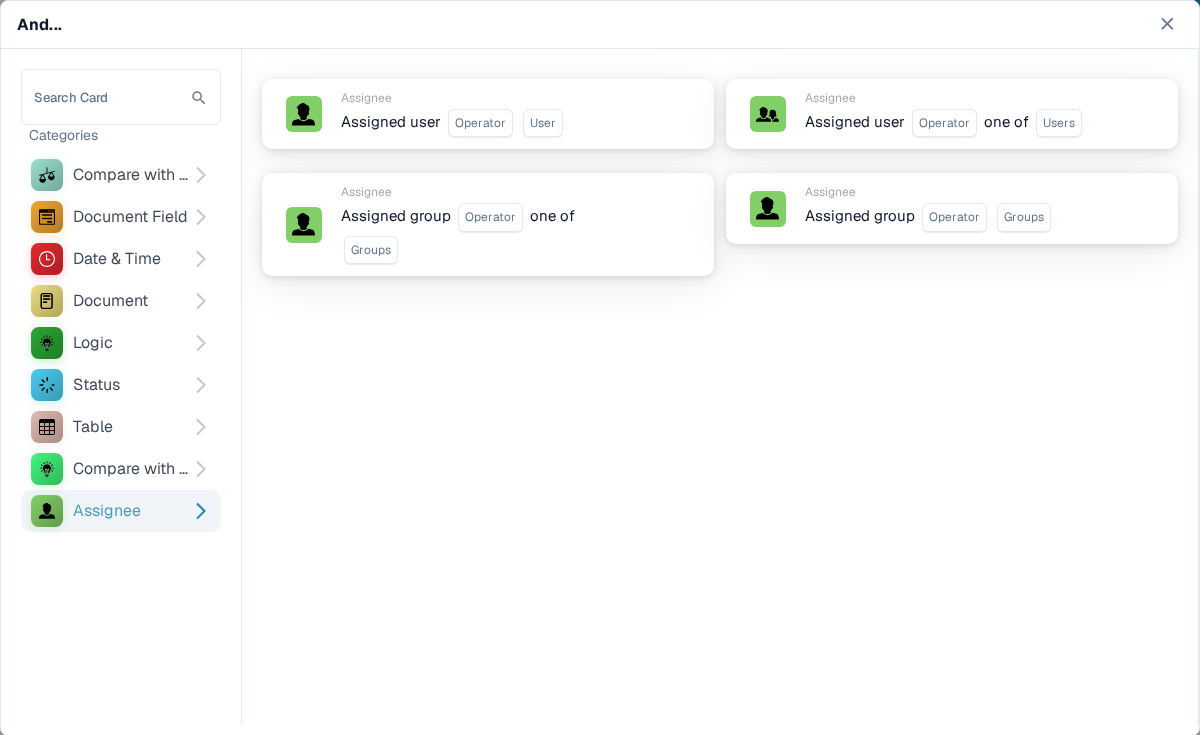The image size is (1200, 735).
Task: Click the icon on the Assigned user 'User' card
Action: 304,114
